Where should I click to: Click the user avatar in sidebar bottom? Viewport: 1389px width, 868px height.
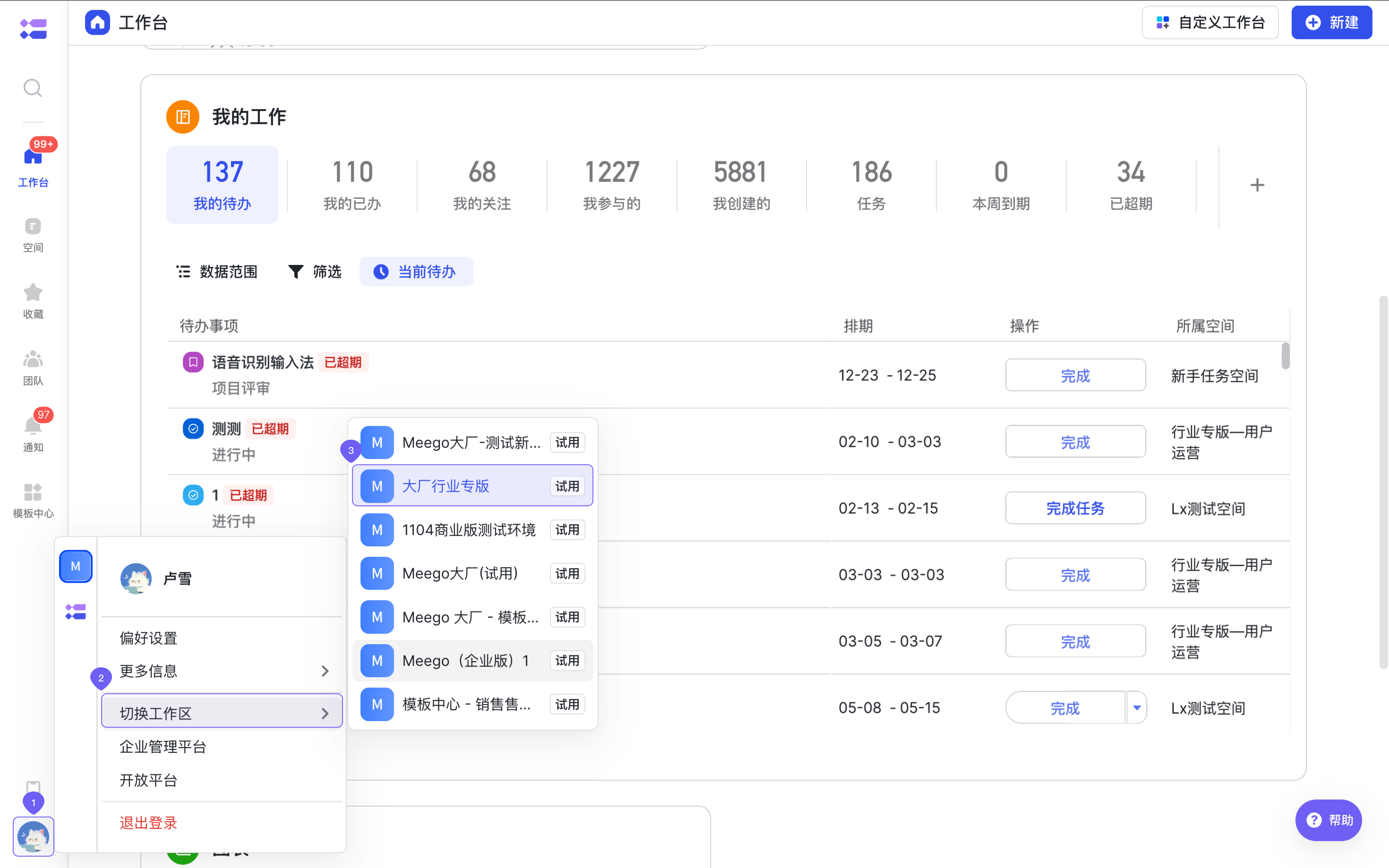point(33,836)
